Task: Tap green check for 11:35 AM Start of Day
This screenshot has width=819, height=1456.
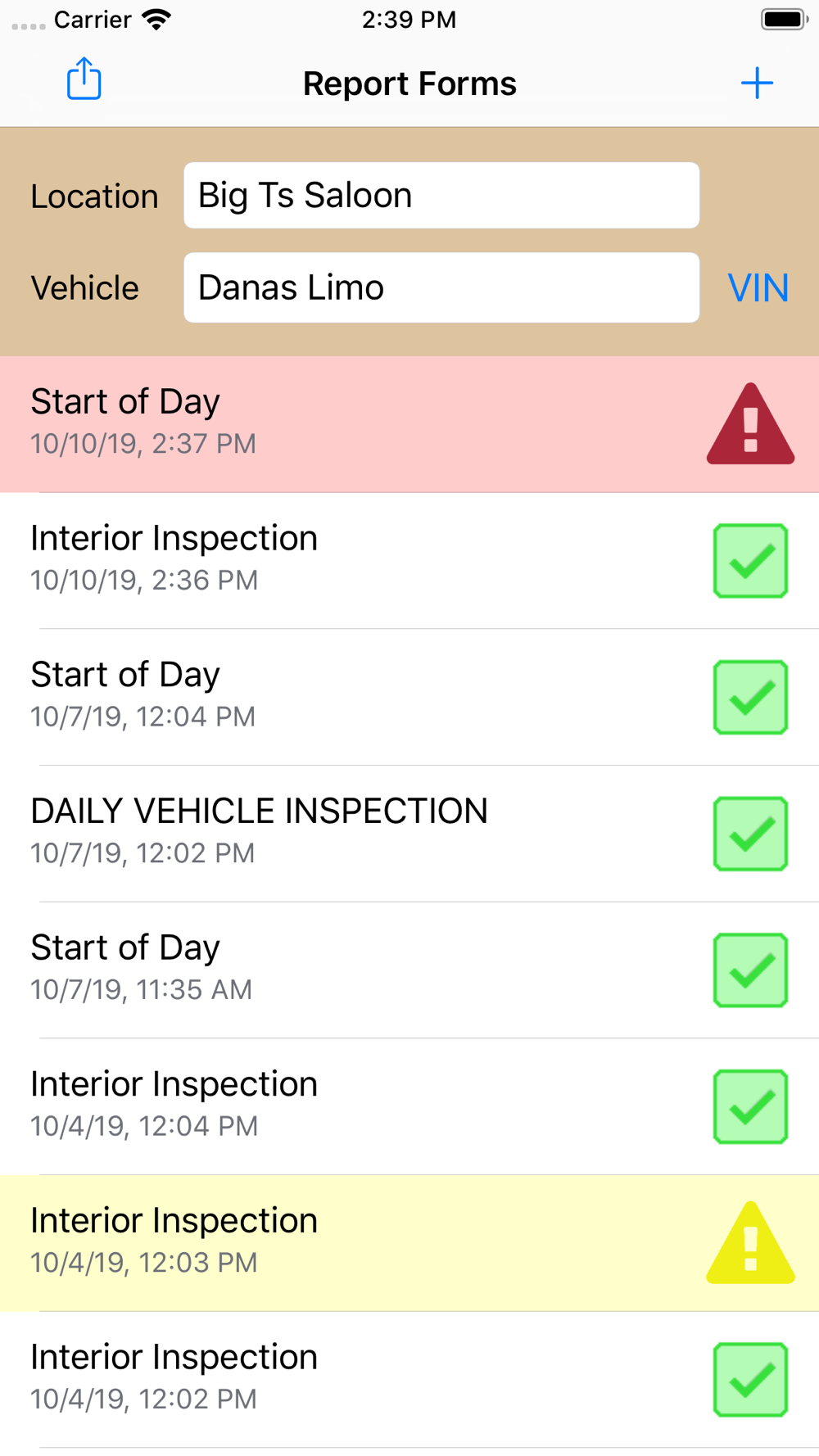Action: click(750, 970)
